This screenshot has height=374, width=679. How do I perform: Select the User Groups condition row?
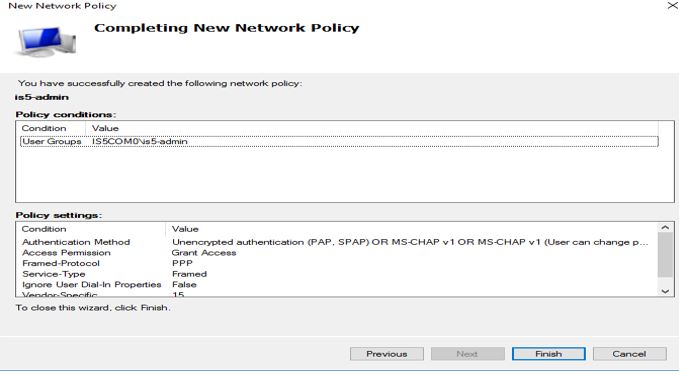click(x=339, y=142)
